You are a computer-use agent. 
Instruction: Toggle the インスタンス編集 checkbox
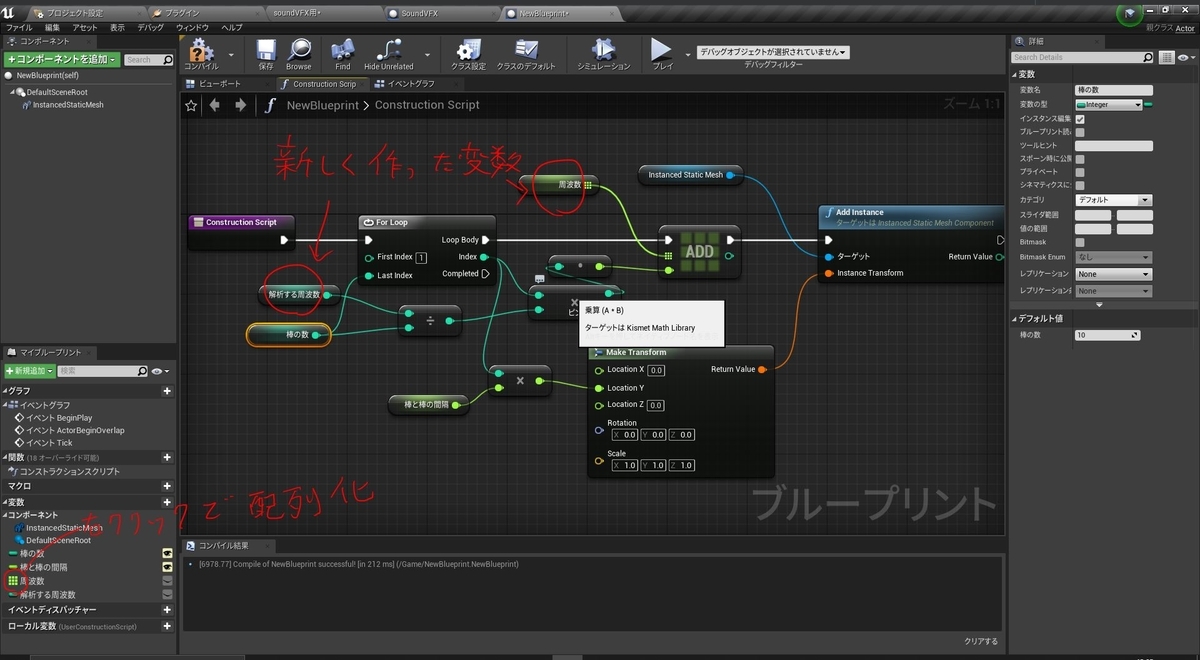1080,118
